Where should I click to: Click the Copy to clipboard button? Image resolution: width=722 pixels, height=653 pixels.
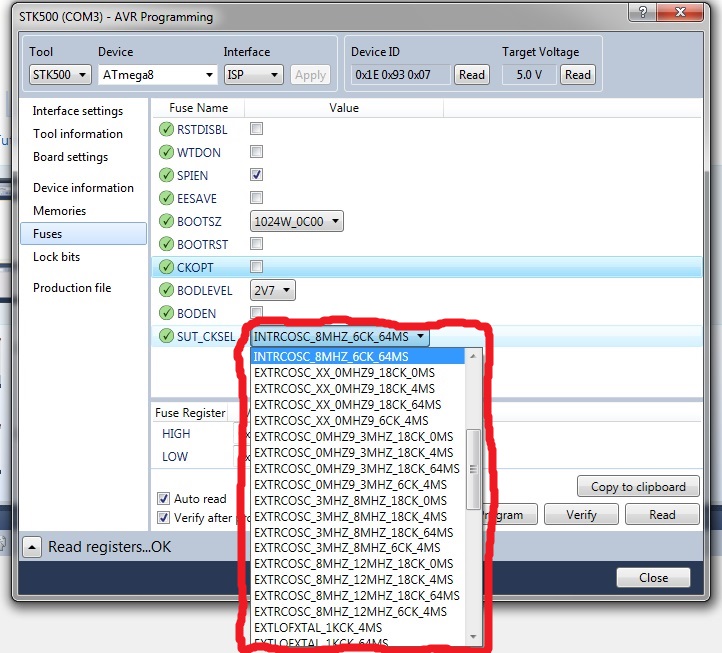[x=638, y=487]
